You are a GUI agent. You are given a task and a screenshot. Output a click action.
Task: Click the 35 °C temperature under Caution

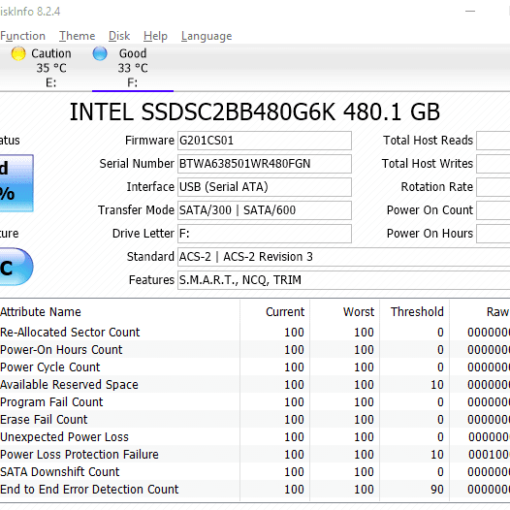[x=51, y=68]
